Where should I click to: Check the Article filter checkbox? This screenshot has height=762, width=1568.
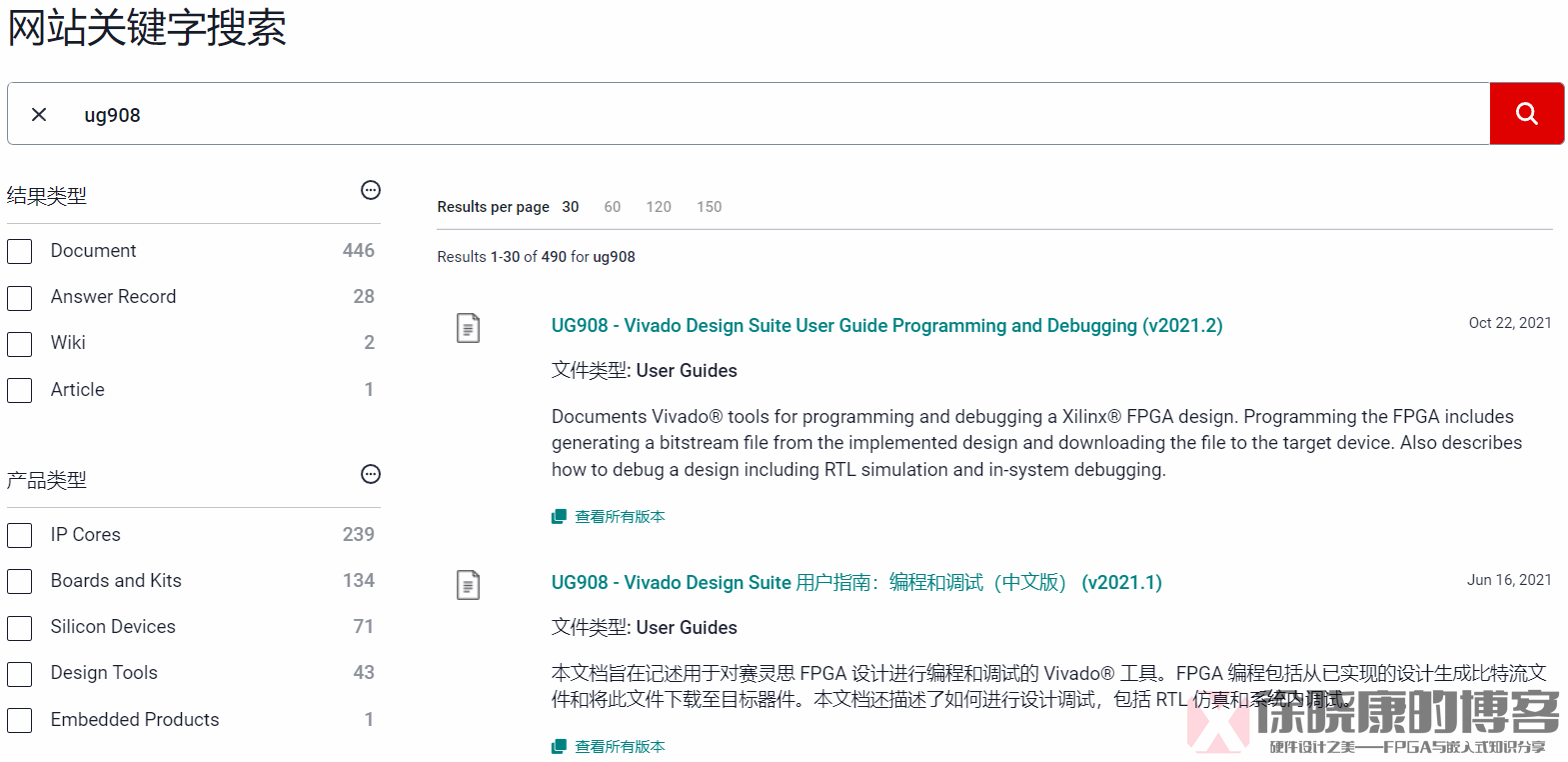click(20, 390)
